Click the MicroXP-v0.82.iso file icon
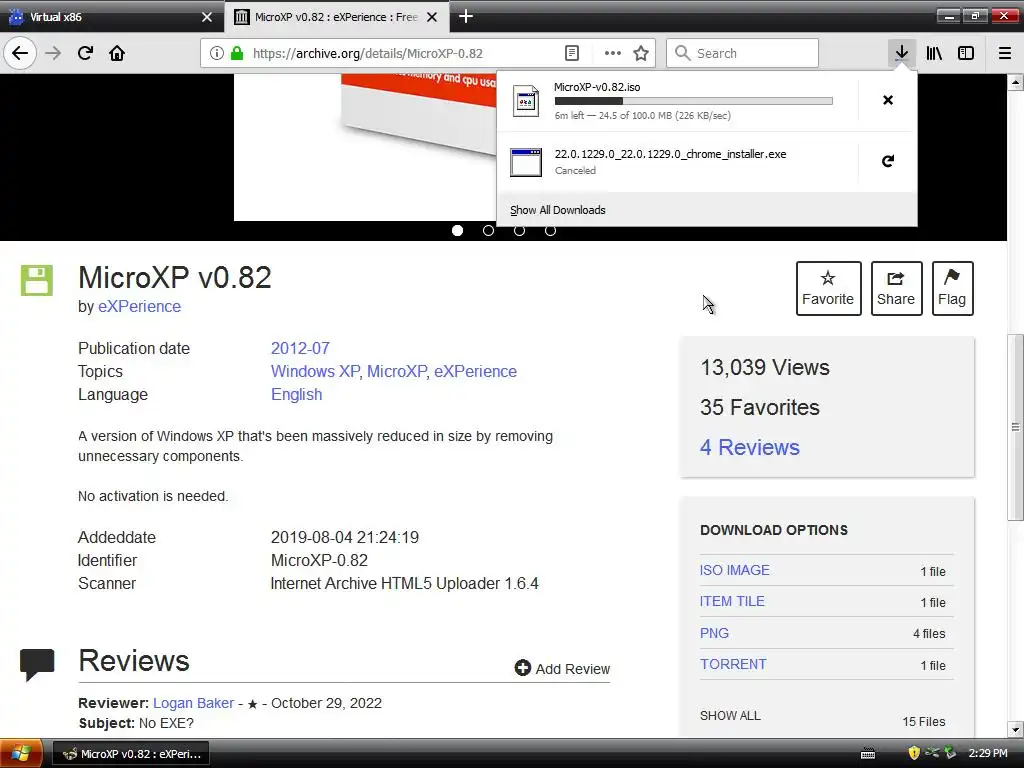Viewport: 1024px width, 768px height. [x=526, y=101]
